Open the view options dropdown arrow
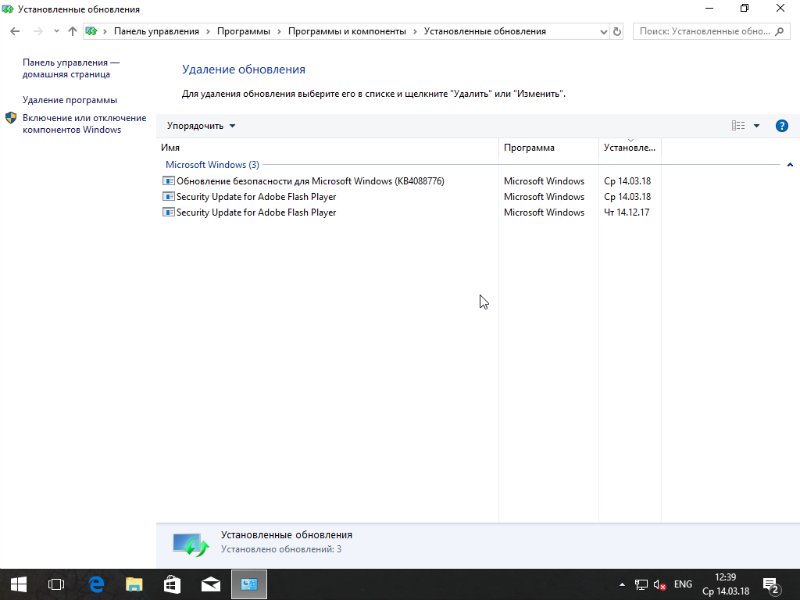This screenshot has width=800, height=600. tap(757, 126)
